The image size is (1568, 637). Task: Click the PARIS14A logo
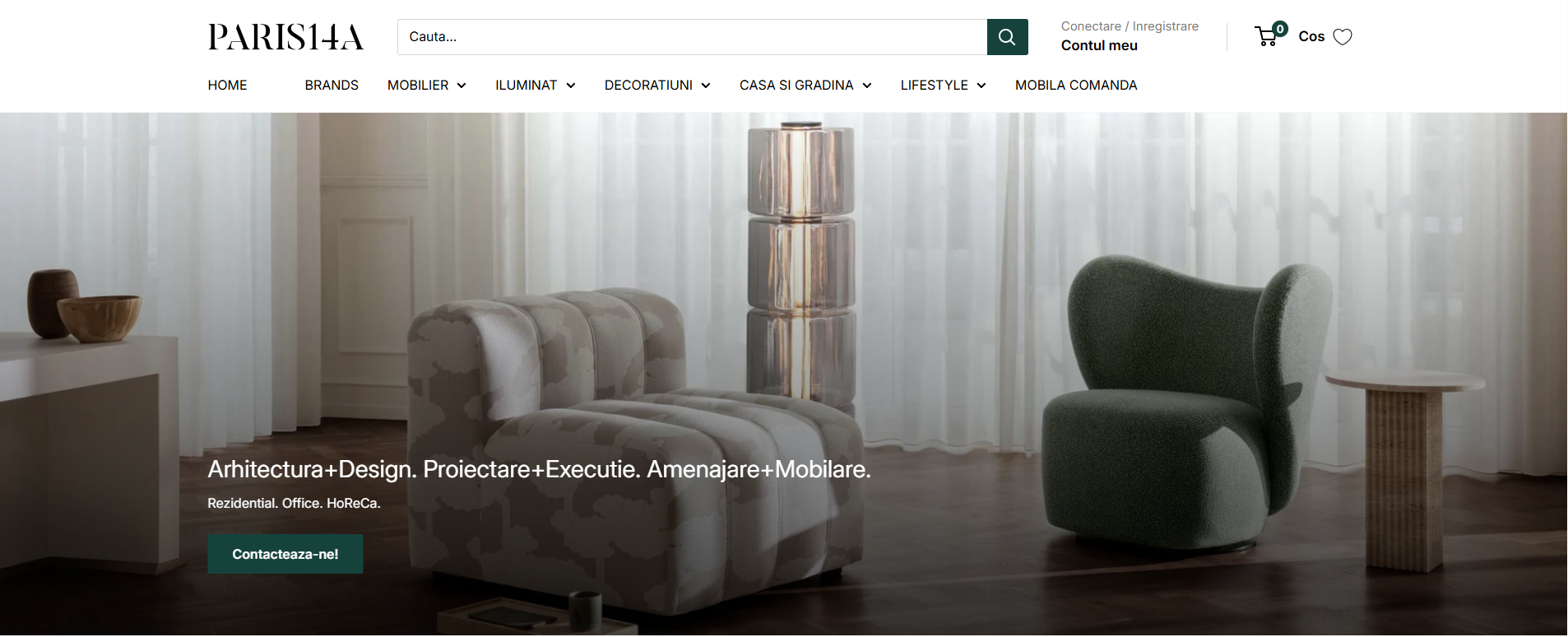(285, 37)
